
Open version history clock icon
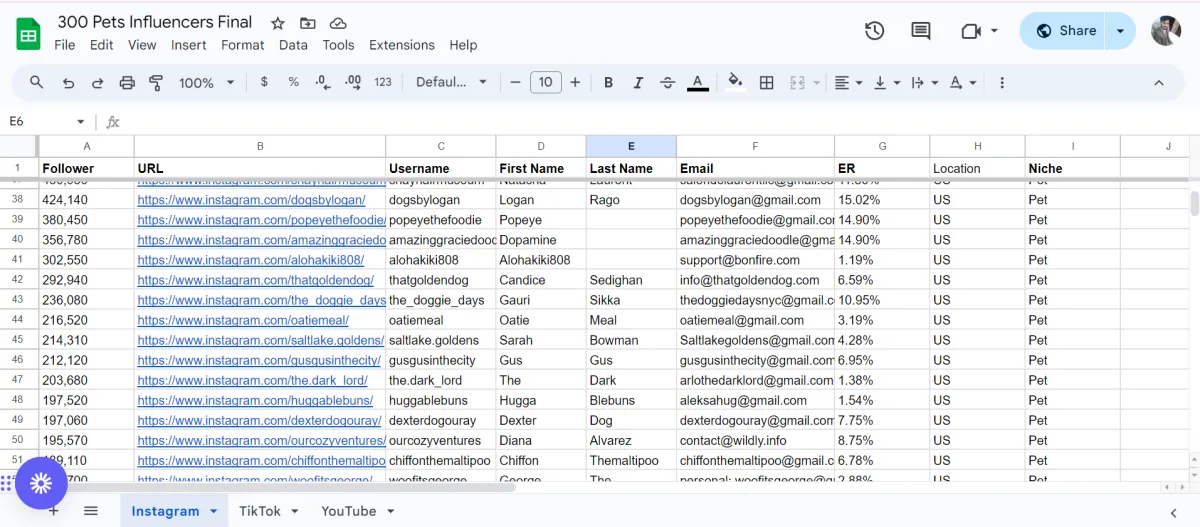(874, 31)
